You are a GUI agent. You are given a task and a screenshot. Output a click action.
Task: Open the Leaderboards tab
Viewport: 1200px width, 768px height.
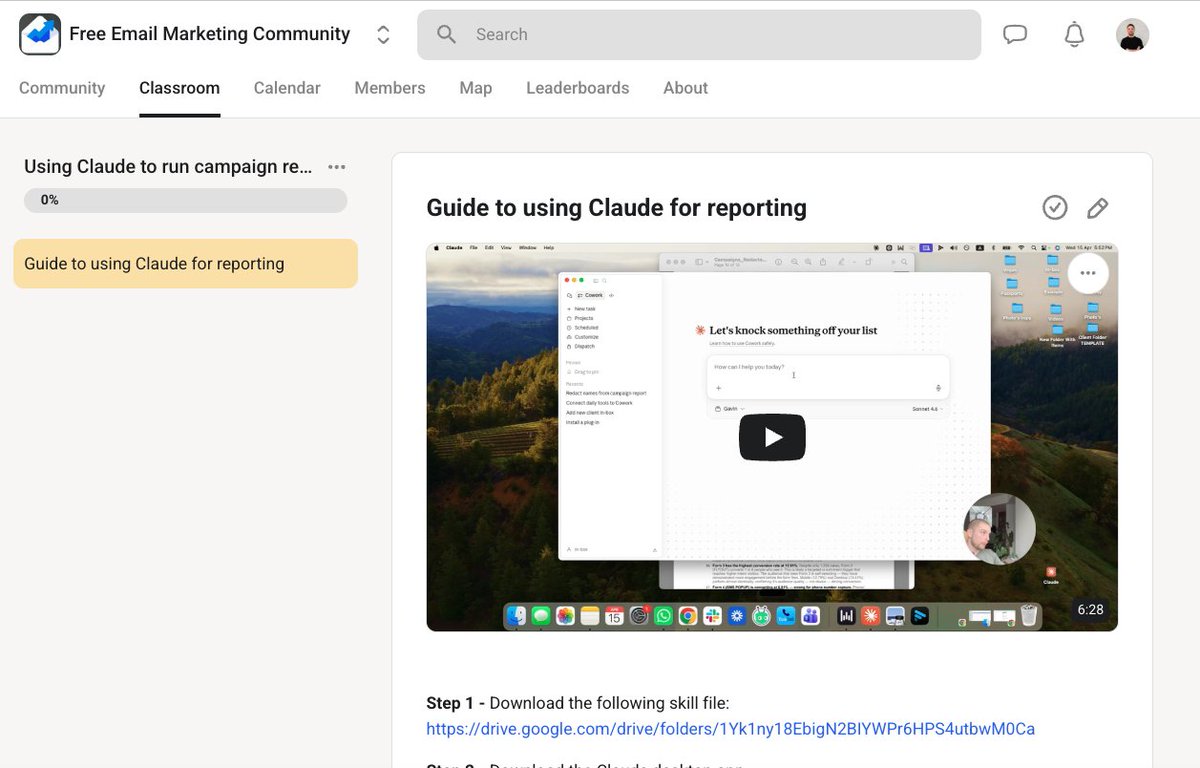click(578, 88)
